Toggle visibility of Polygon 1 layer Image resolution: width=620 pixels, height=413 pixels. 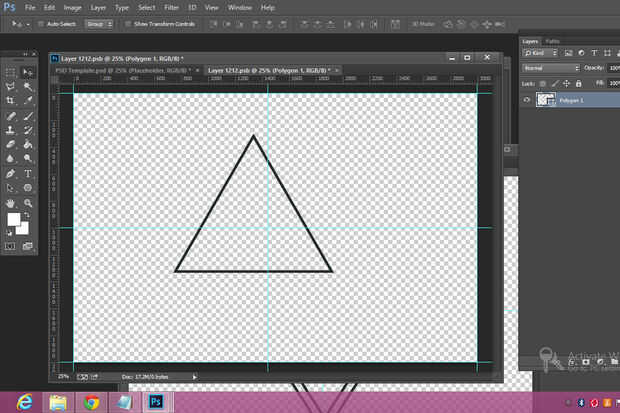click(x=527, y=100)
